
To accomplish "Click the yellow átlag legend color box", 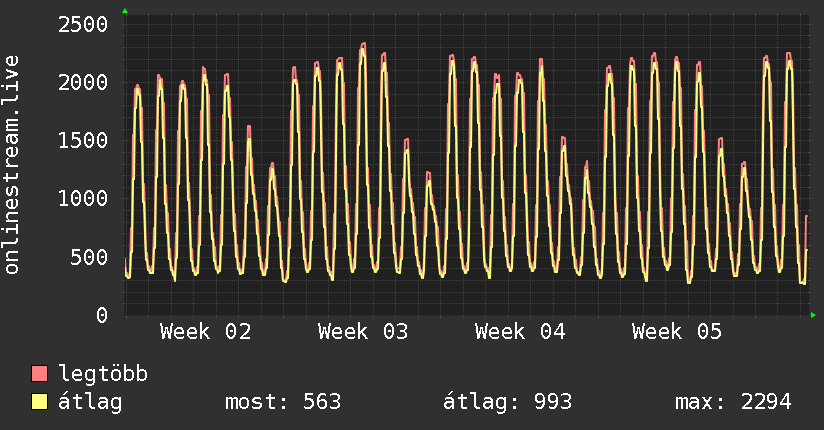I will [x=40, y=403].
